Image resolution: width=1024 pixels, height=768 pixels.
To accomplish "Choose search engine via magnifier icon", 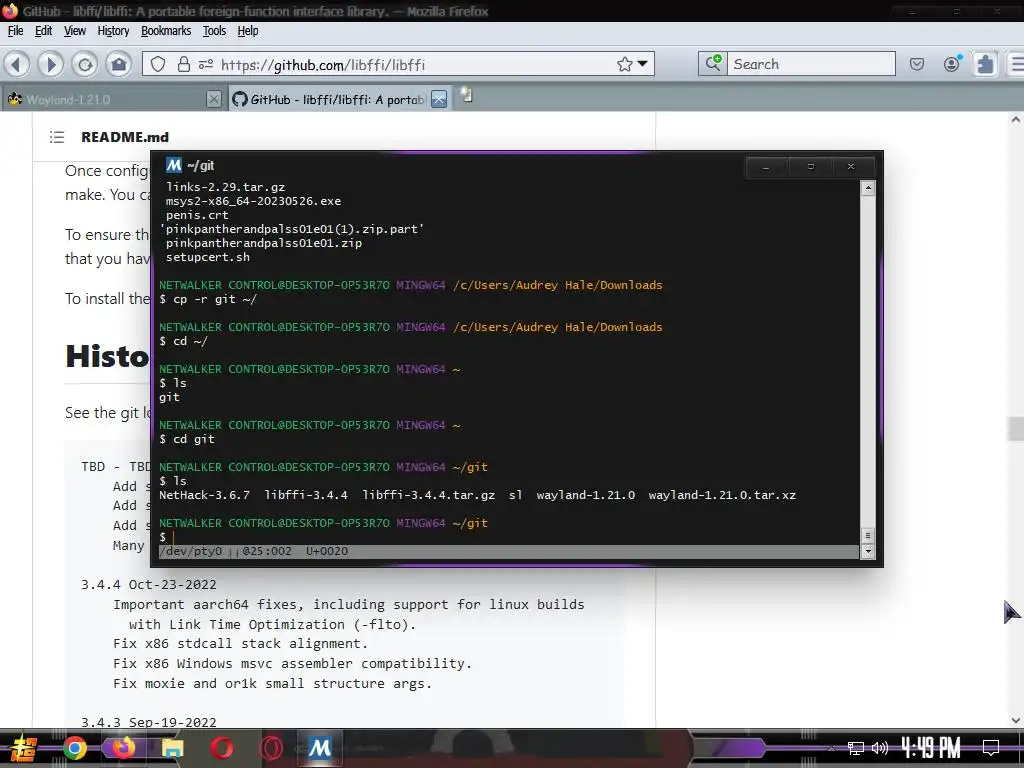I will tap(712, 63).
